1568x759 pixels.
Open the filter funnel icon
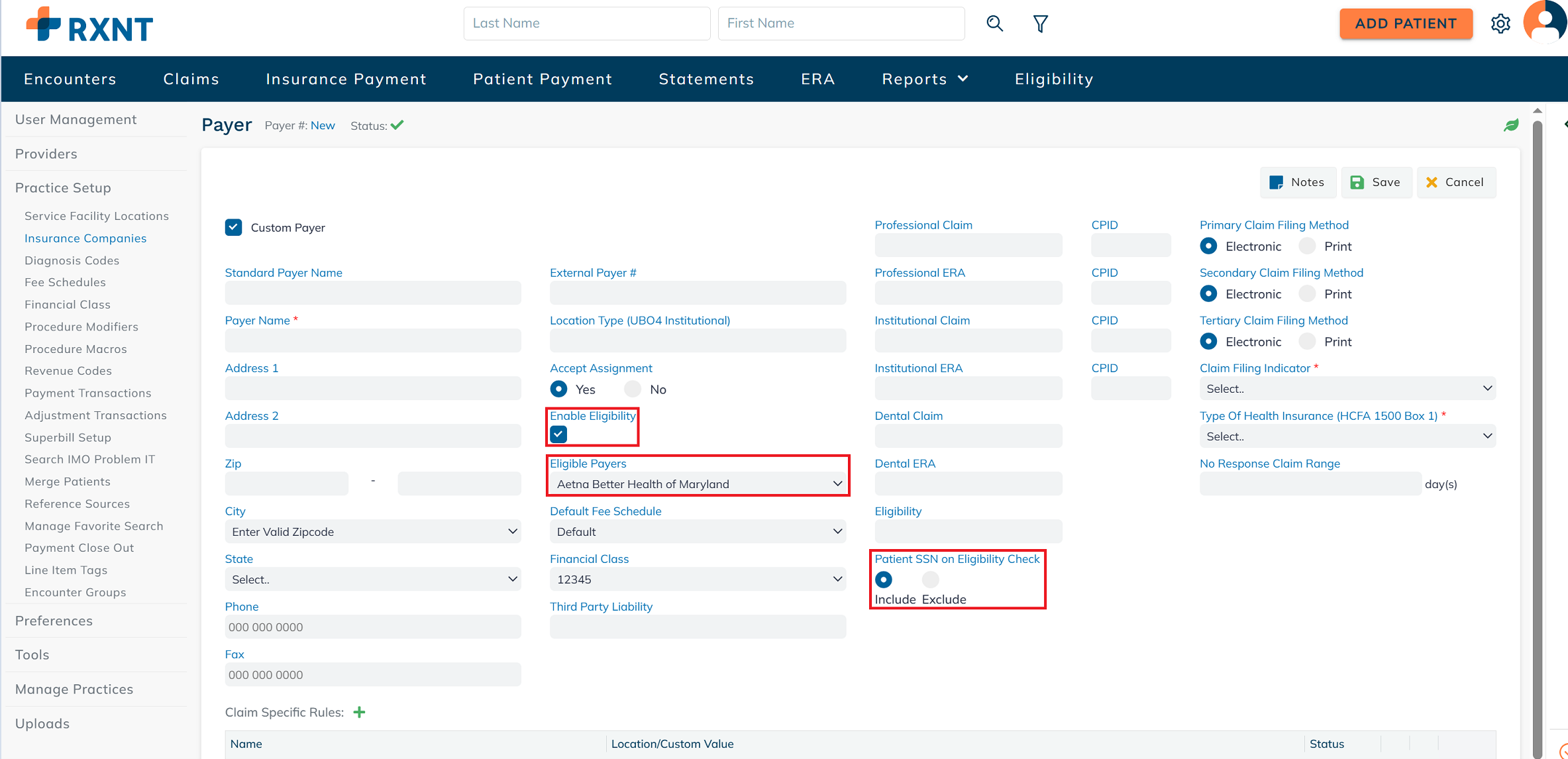pos(1040,24)
